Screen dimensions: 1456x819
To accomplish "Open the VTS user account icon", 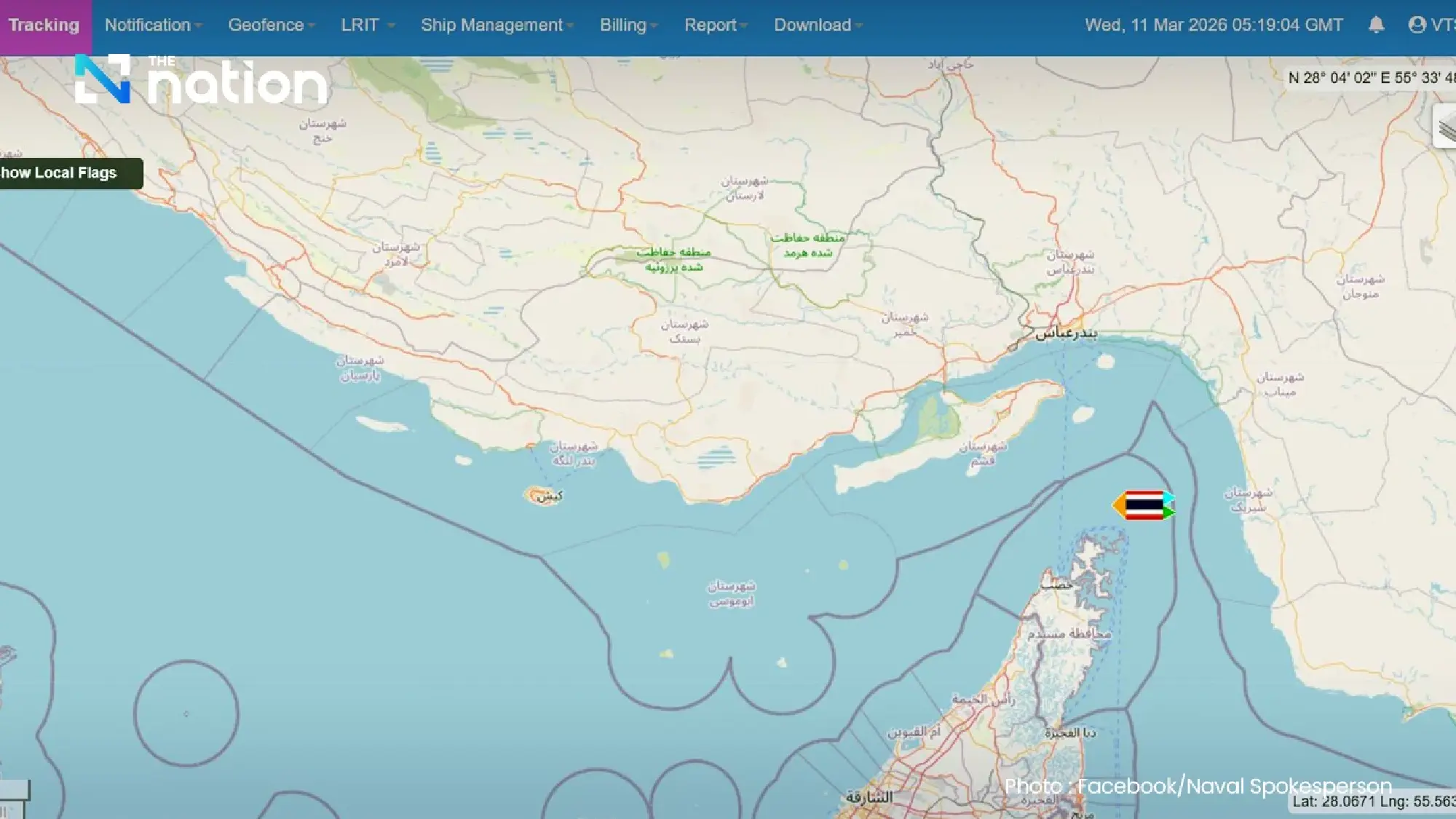I will click(x=1417, y=25).
